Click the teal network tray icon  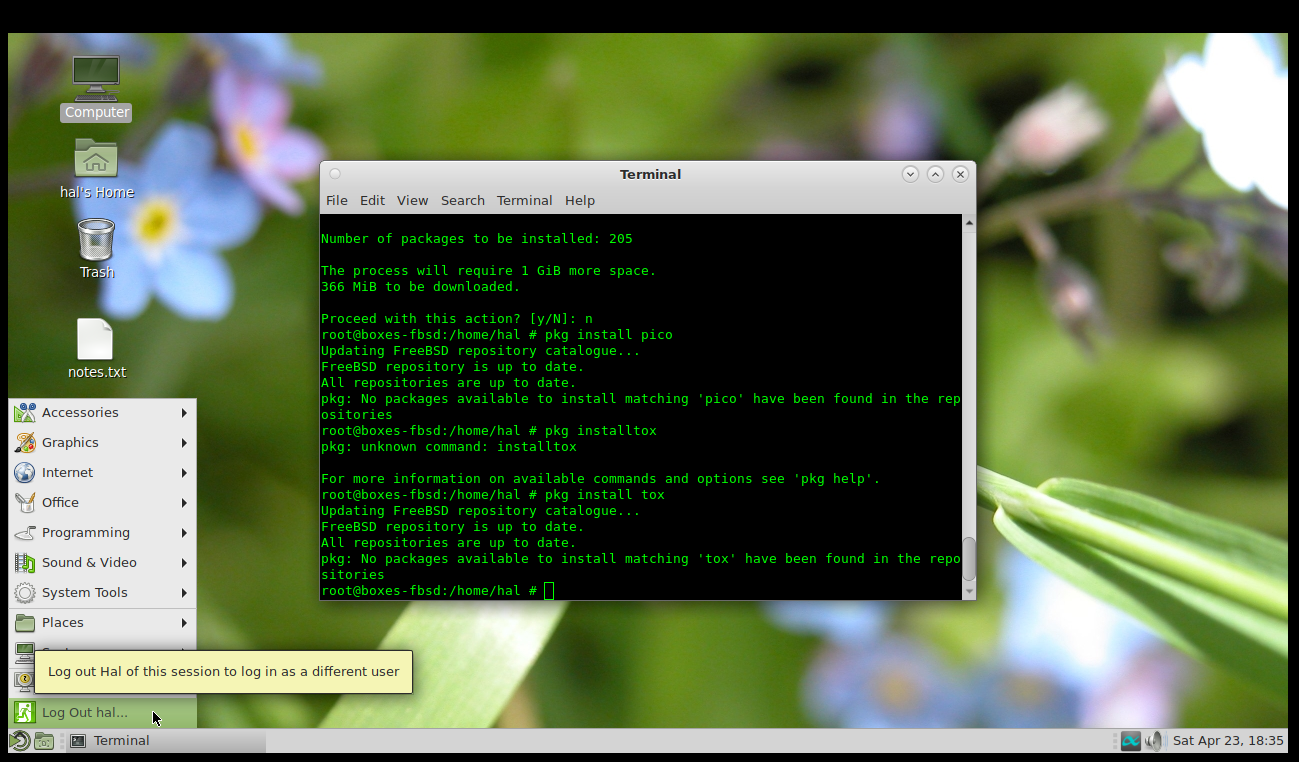1130,741
